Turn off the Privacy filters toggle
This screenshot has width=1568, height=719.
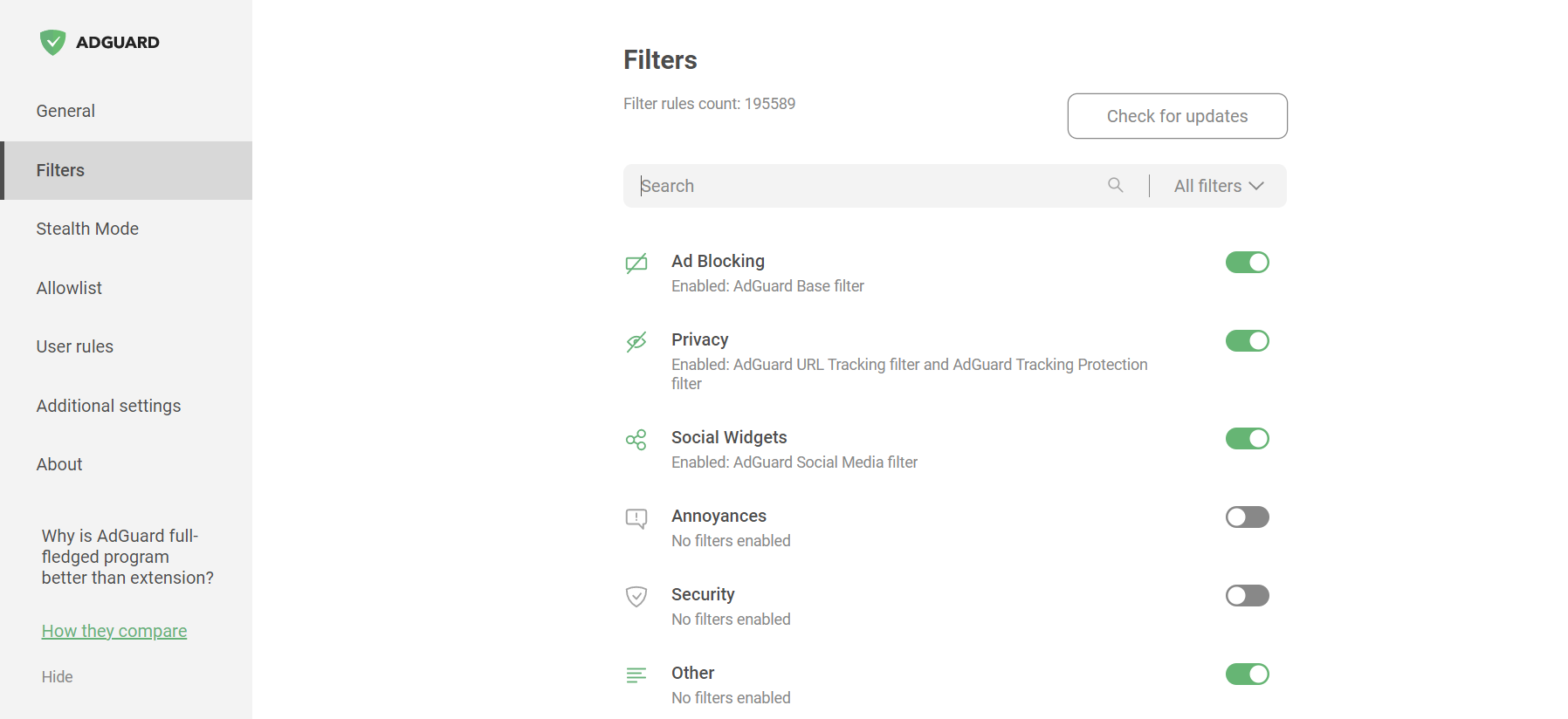pyautogui.click(x=1247, y=340)
